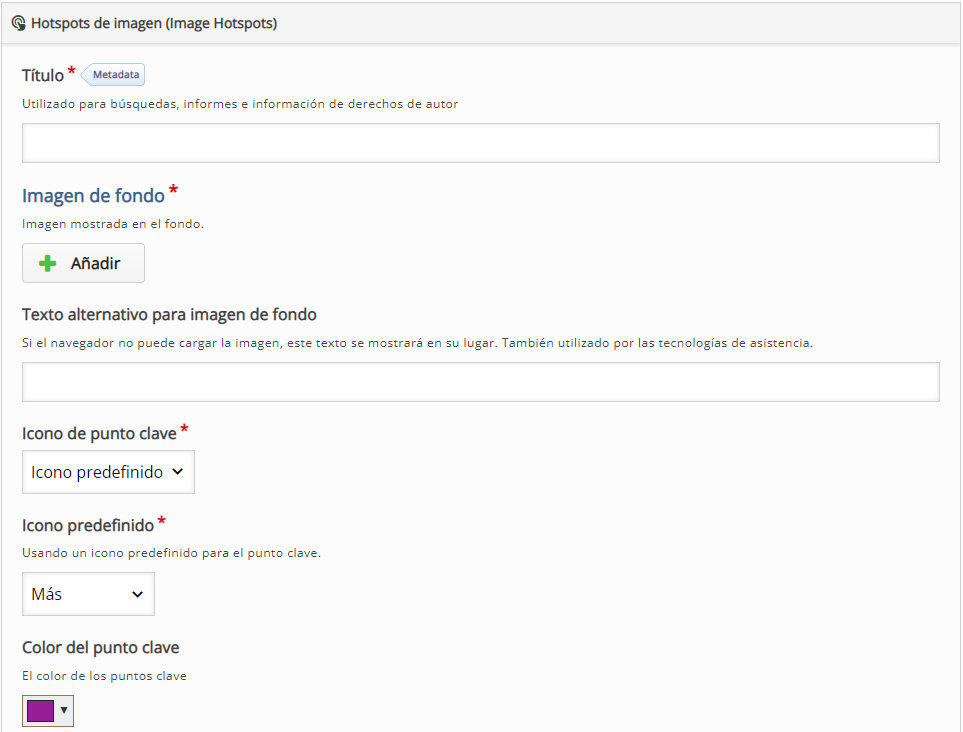
Task: Click the Image Hotspots header icon
Action: (x=18, y=23)
